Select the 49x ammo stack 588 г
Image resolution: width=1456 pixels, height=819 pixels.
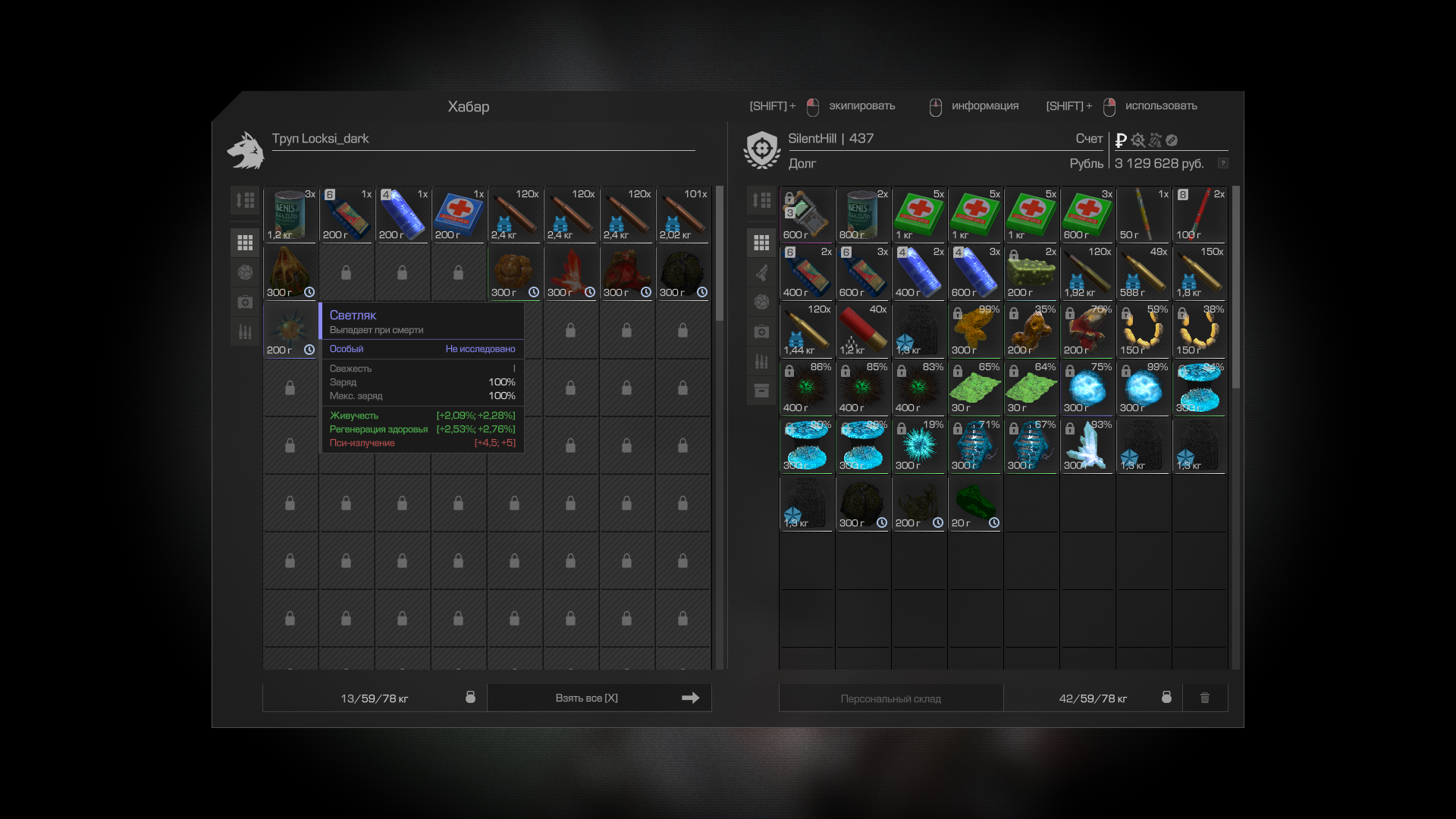point(1144,272)
